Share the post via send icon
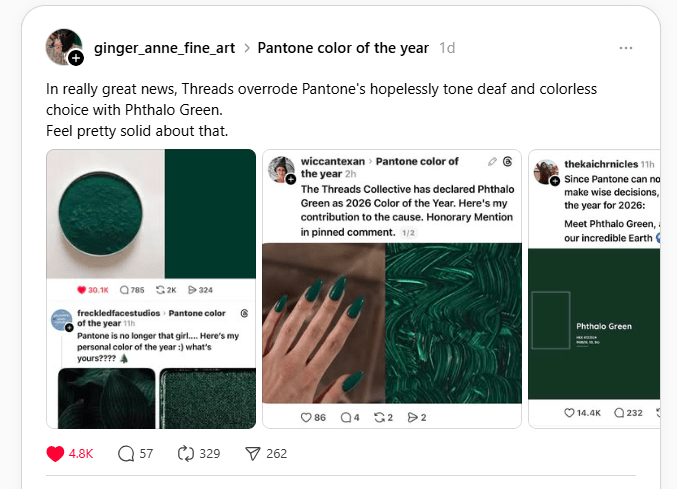 click(x=253, y=453)
